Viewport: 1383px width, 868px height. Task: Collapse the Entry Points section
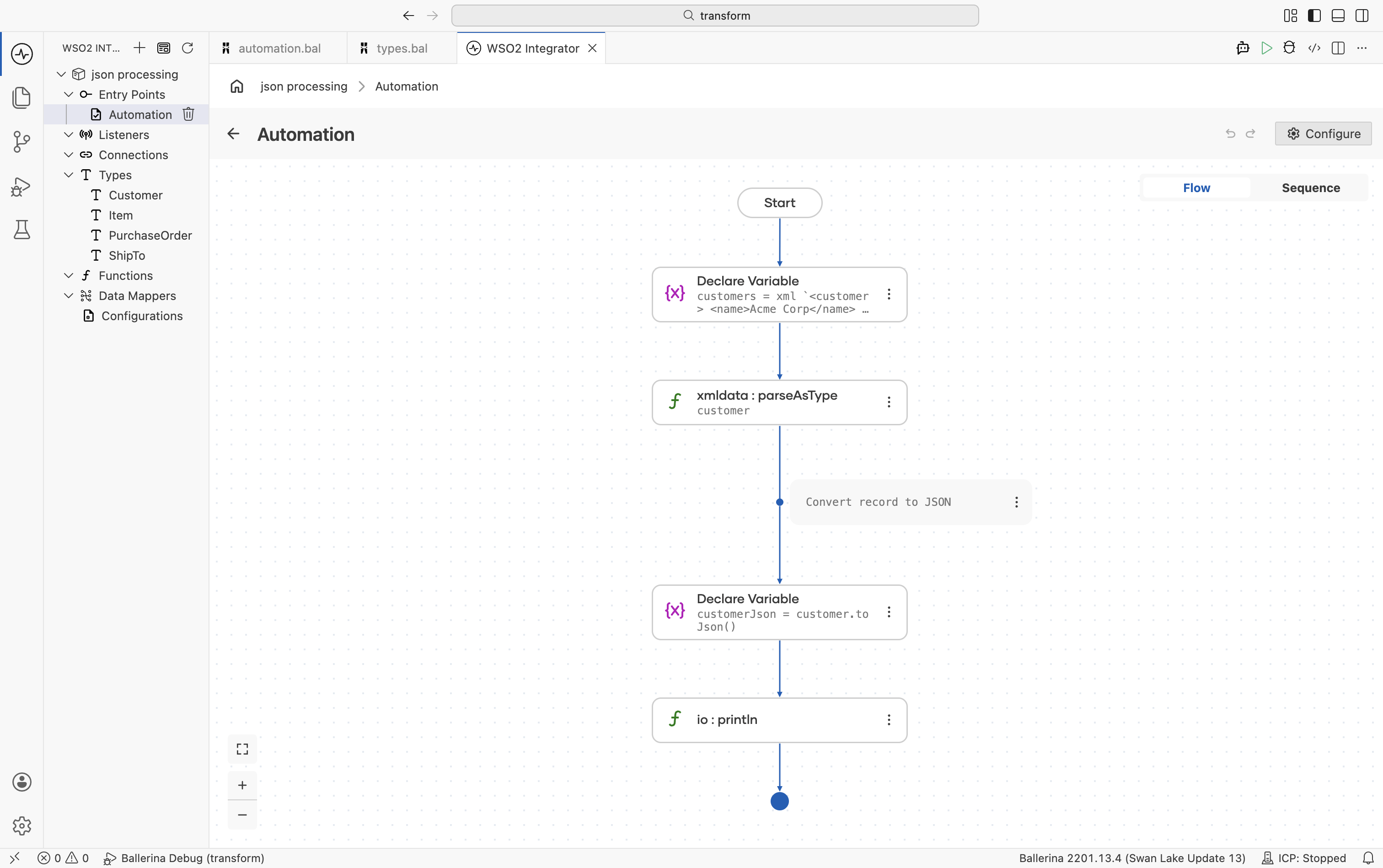[x=68, y=94]
